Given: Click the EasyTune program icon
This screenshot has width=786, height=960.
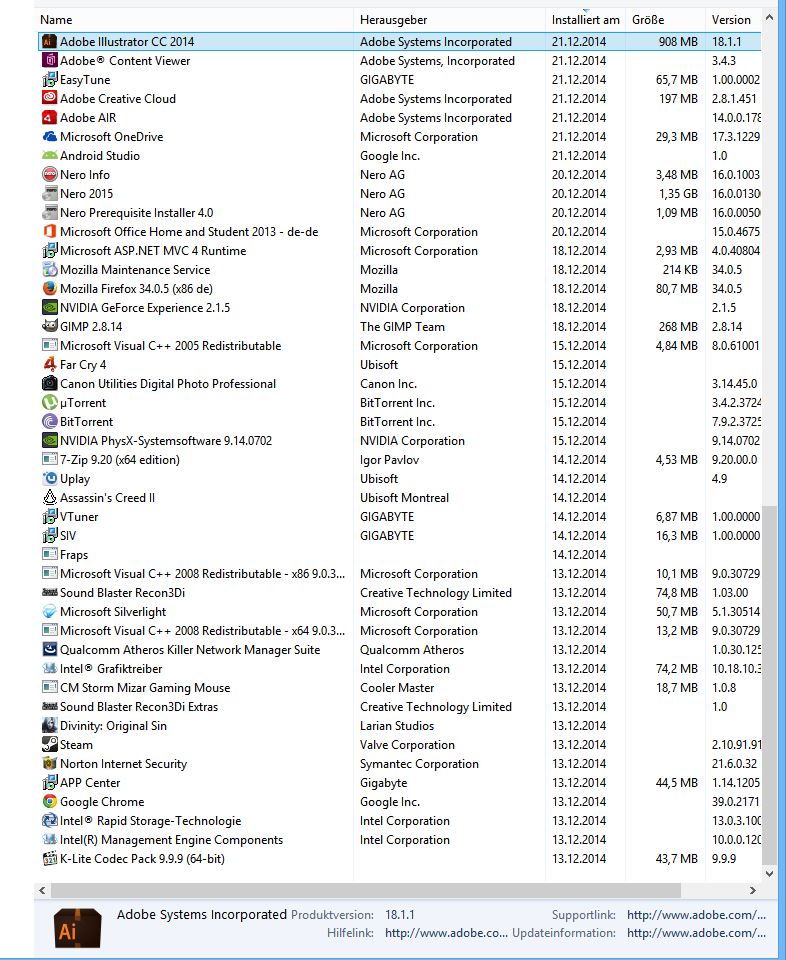Looking at the screenshot, I should pyautogui.click(x=50, y=80).
